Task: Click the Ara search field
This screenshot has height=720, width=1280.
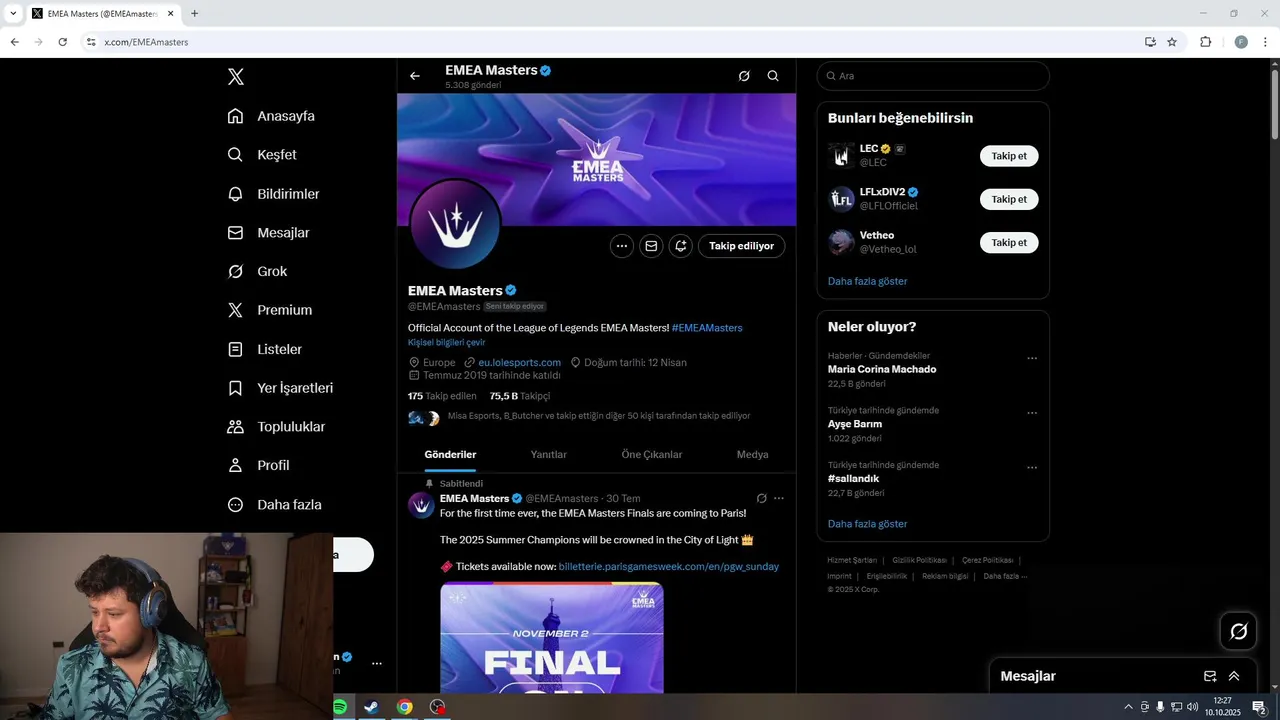Action: [x=933, y=76]
